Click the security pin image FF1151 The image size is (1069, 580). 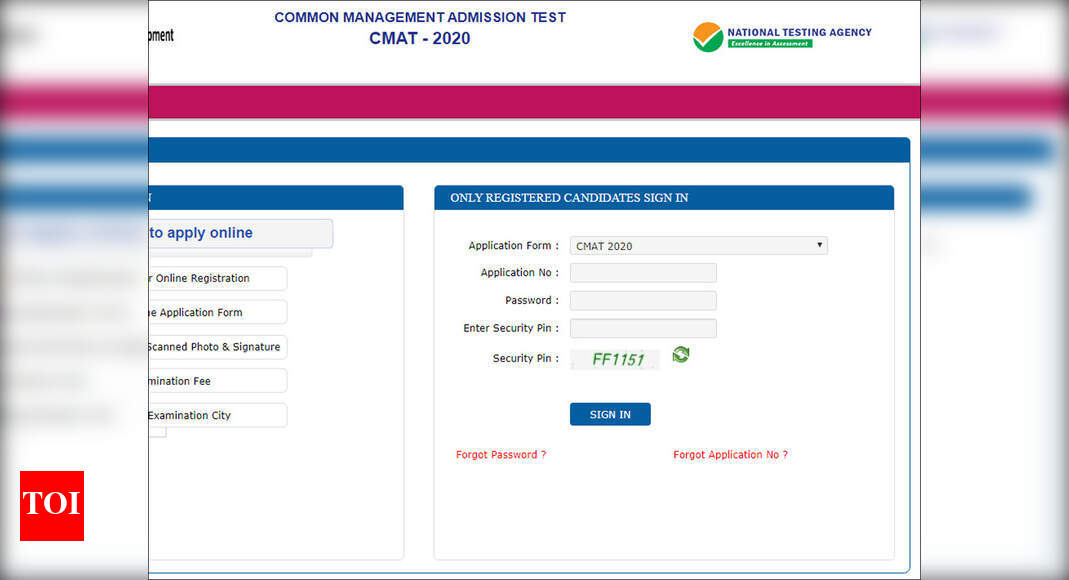(614, 358)
